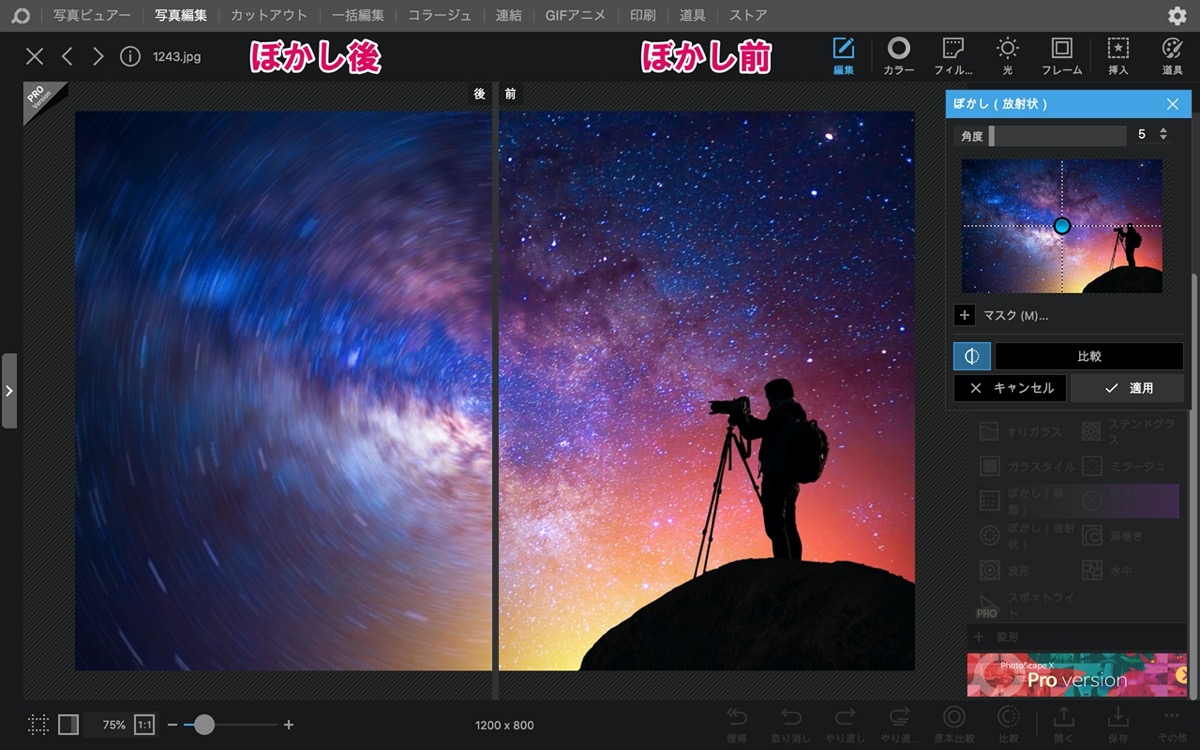Open the 光 light effects panel
The height and width of the screenshot is (750, 1200).
(1007, 56)
